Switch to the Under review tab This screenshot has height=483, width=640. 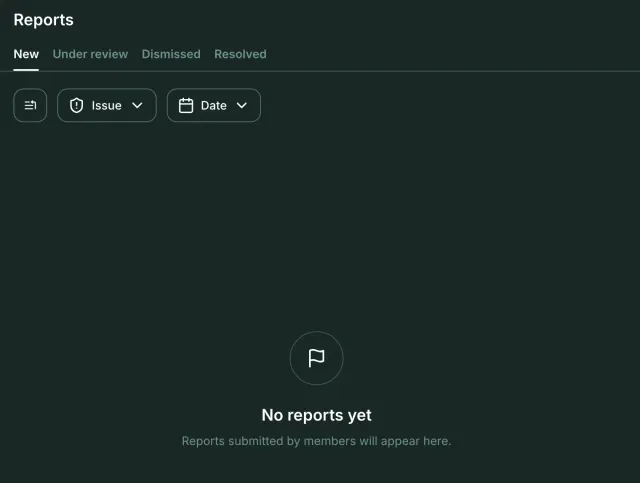[x=90, y=54]
